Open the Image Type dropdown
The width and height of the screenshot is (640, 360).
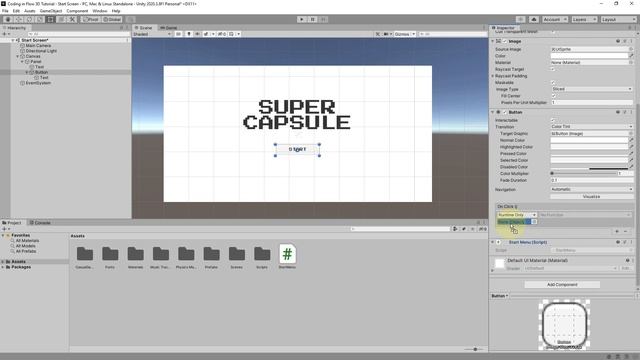[x=592, y=89]
